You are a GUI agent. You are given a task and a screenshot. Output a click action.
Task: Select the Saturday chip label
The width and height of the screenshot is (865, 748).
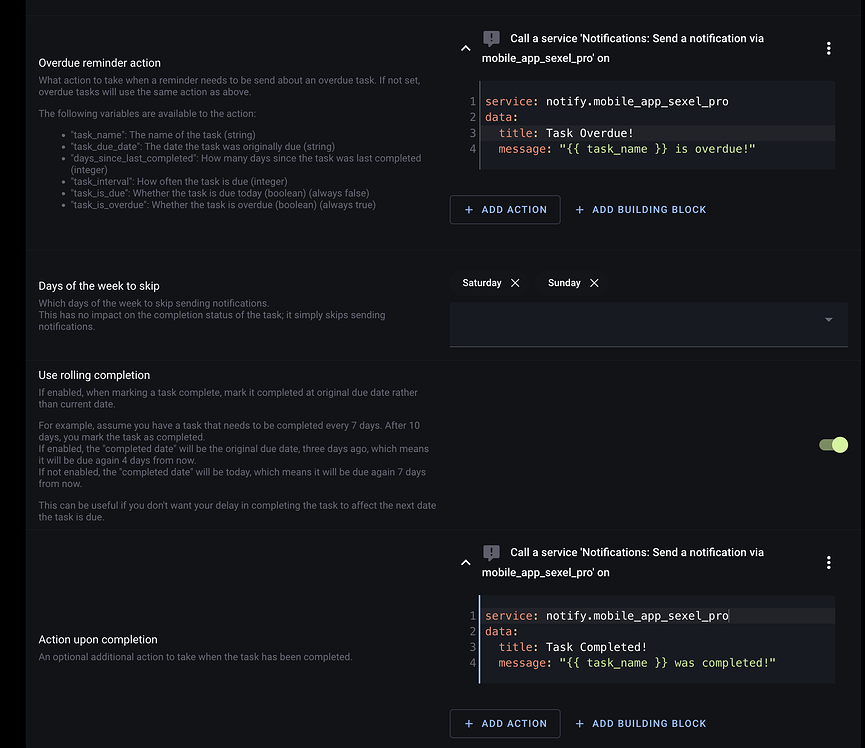tap(482, 283)
